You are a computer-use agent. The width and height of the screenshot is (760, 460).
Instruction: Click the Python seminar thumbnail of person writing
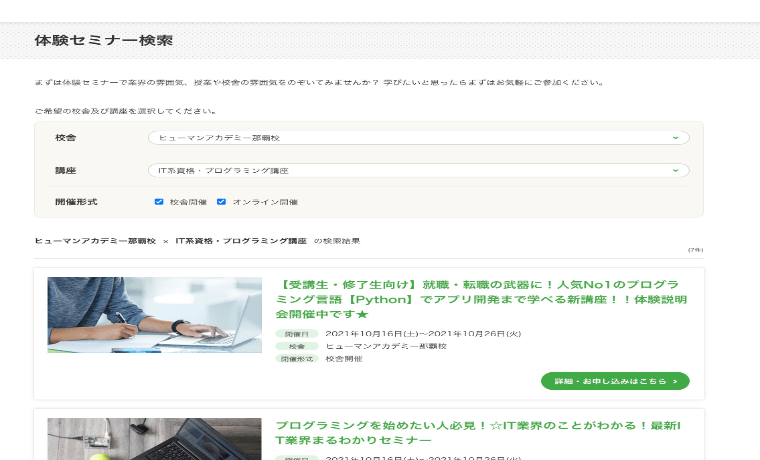[x=155, y=315]
